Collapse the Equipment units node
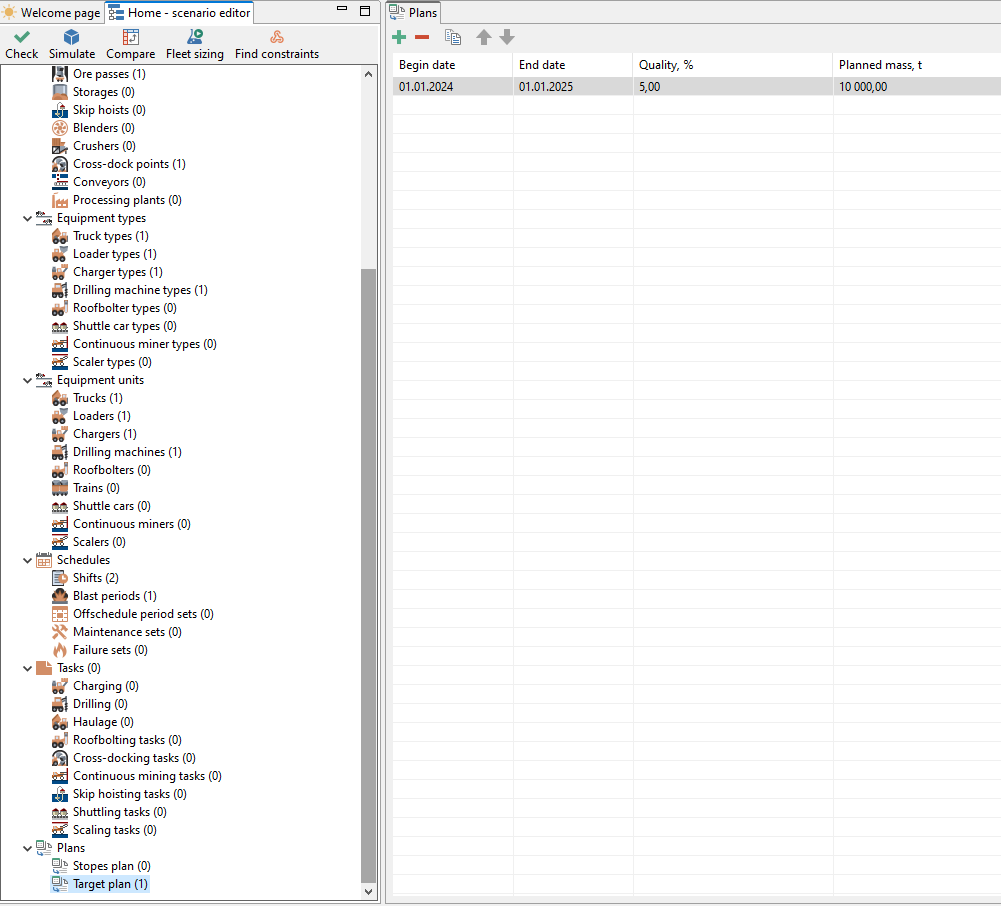Image resolution: width=1001 pixels, height=906 pixels. click(27, 381)
